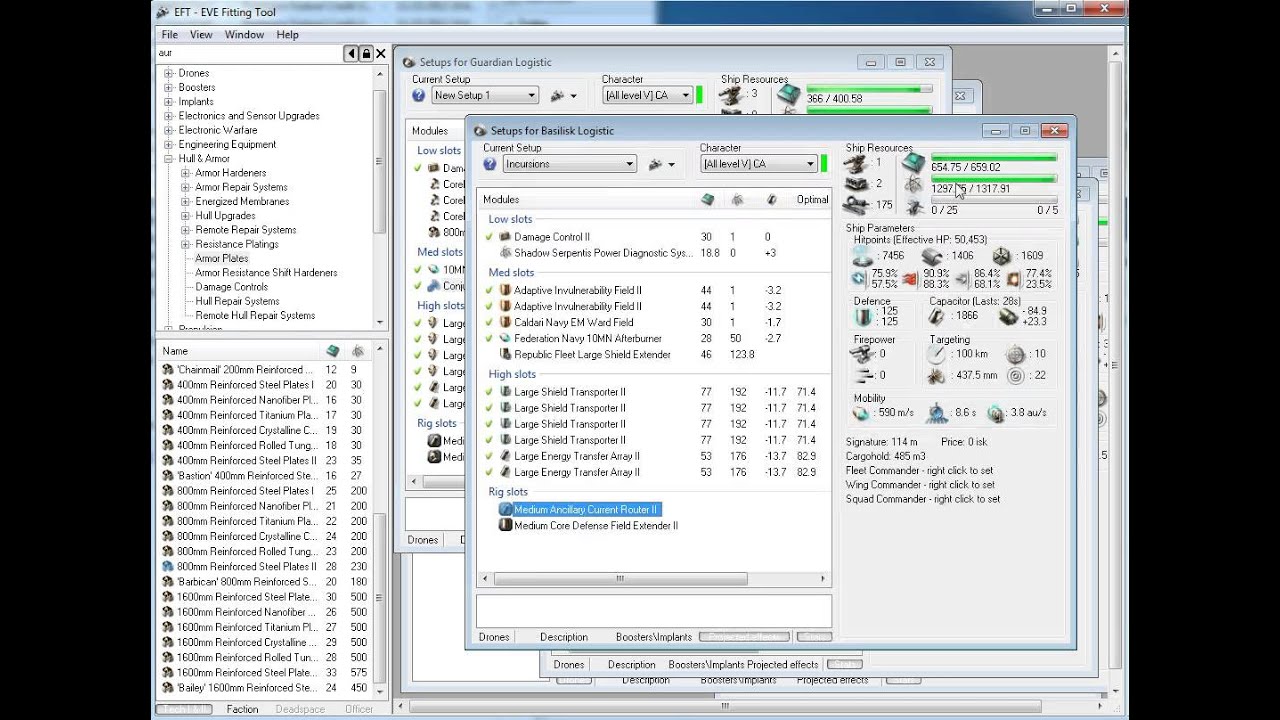The width and height of the screenshot is (1280, 720).
Task: Select Medium Core Defense Field Extender II rig
Action: point(596,525)
